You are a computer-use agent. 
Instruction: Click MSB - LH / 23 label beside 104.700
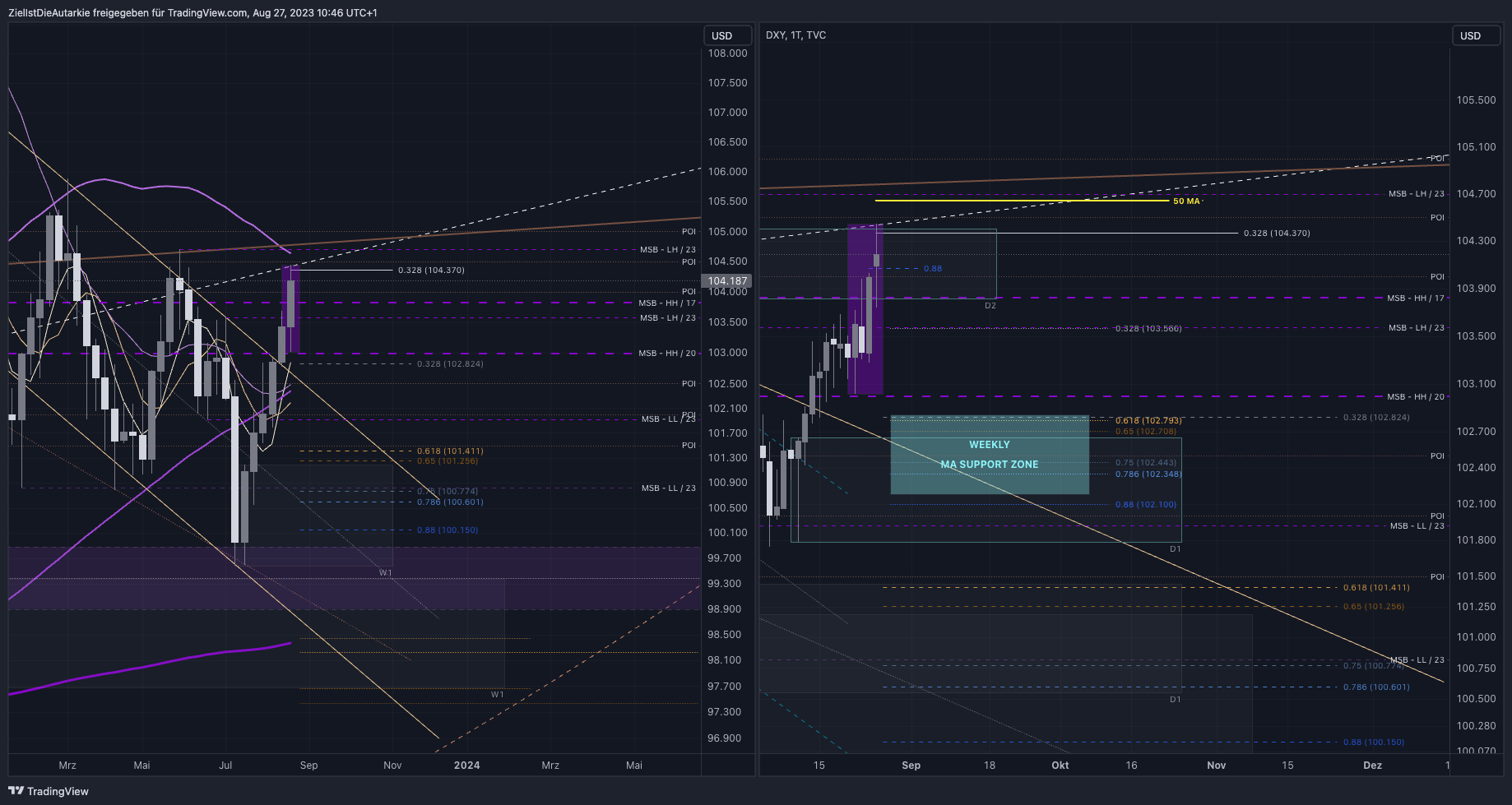pos(1417,194)
